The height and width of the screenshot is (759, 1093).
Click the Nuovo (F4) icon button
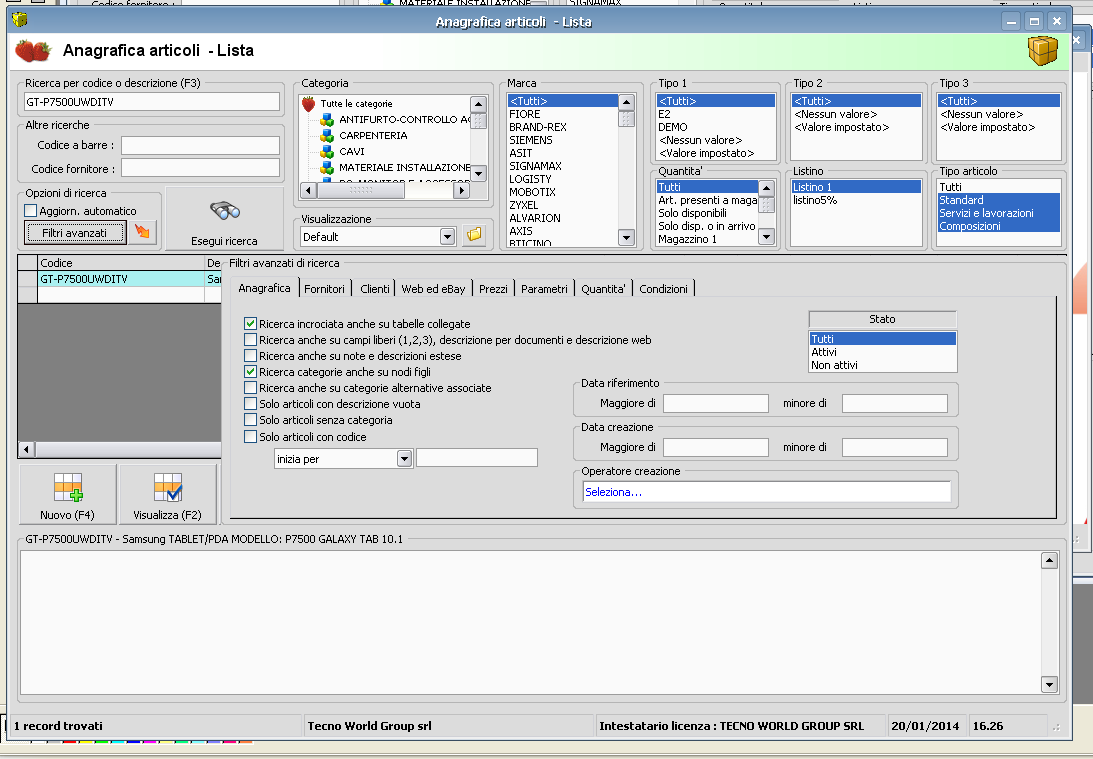point(67,489)
